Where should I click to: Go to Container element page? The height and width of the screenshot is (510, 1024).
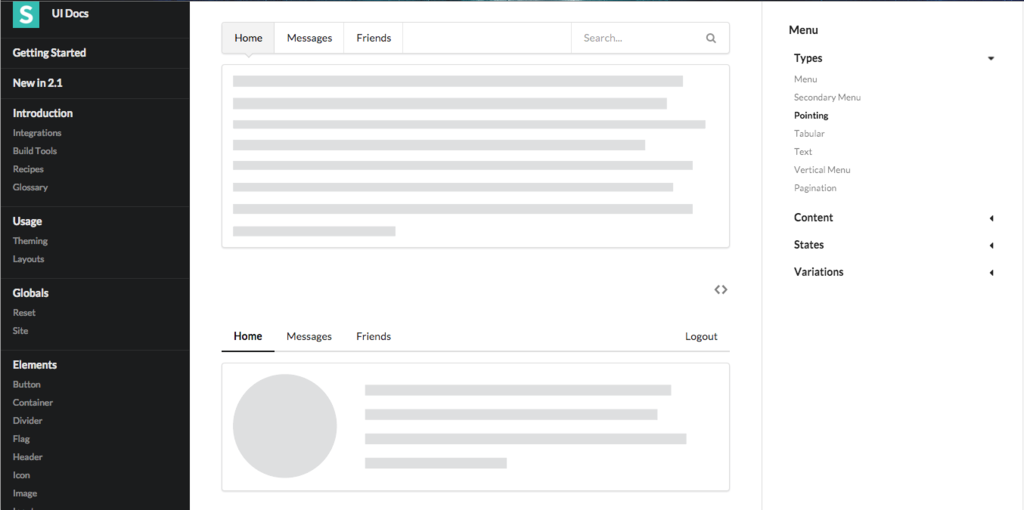click(33, 403)
